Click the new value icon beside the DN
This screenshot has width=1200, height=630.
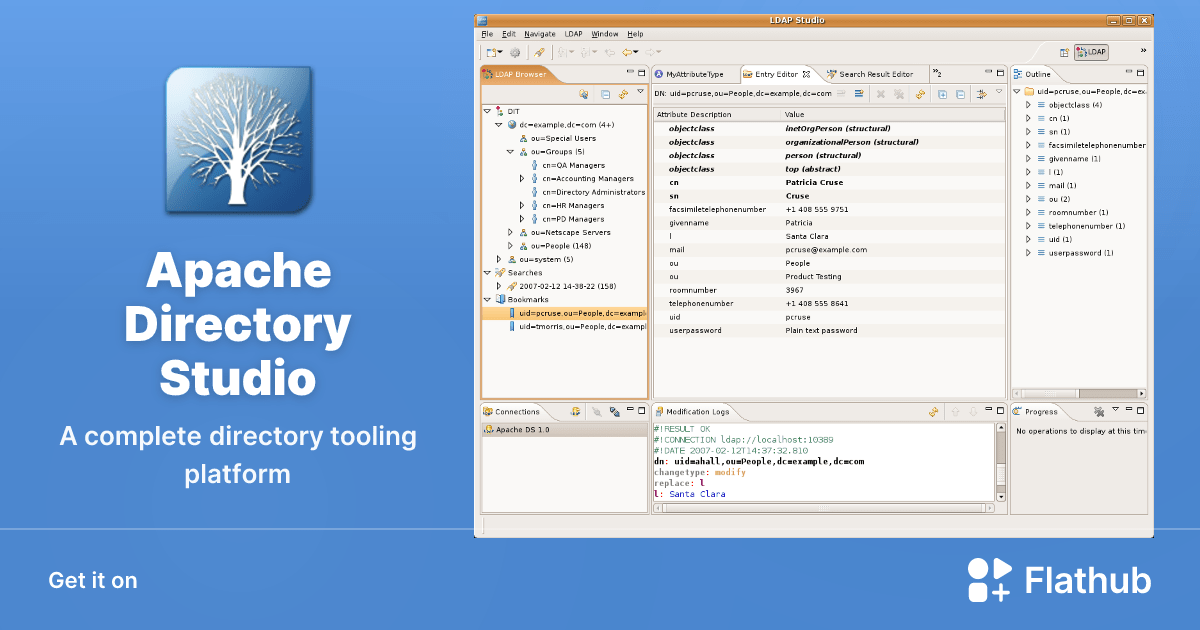tap(858, 93)
